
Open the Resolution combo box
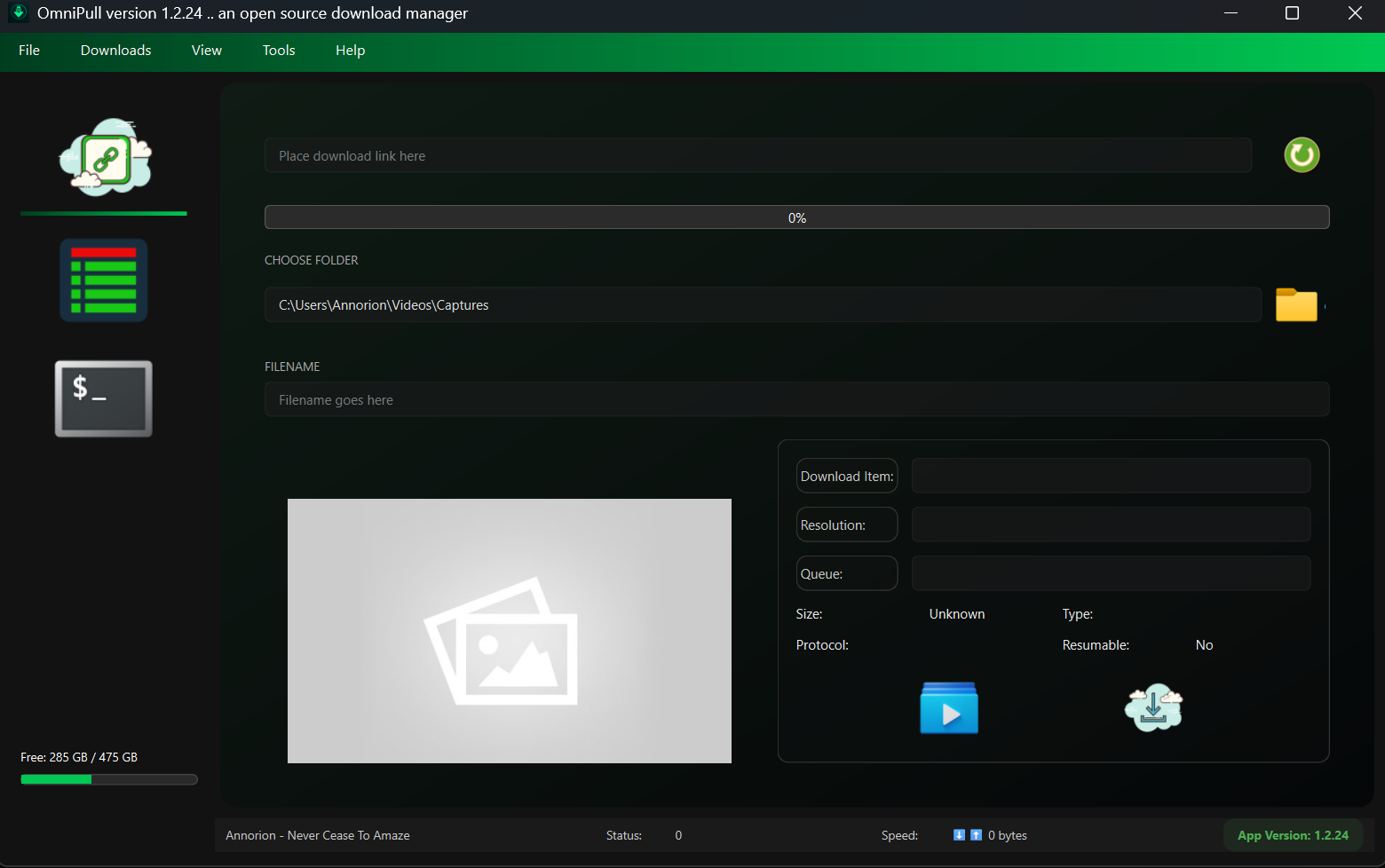(1111, 525)
